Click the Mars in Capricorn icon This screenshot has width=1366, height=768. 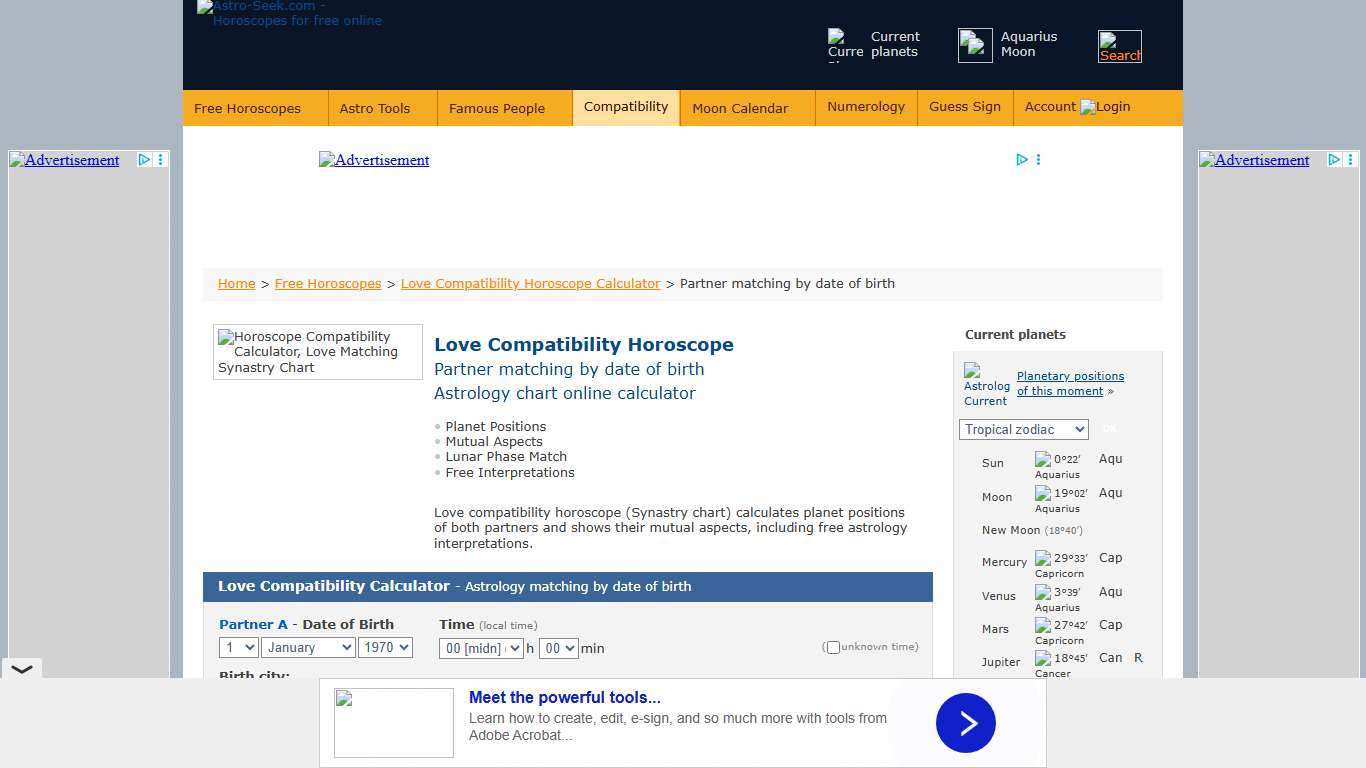point(1042,625)
